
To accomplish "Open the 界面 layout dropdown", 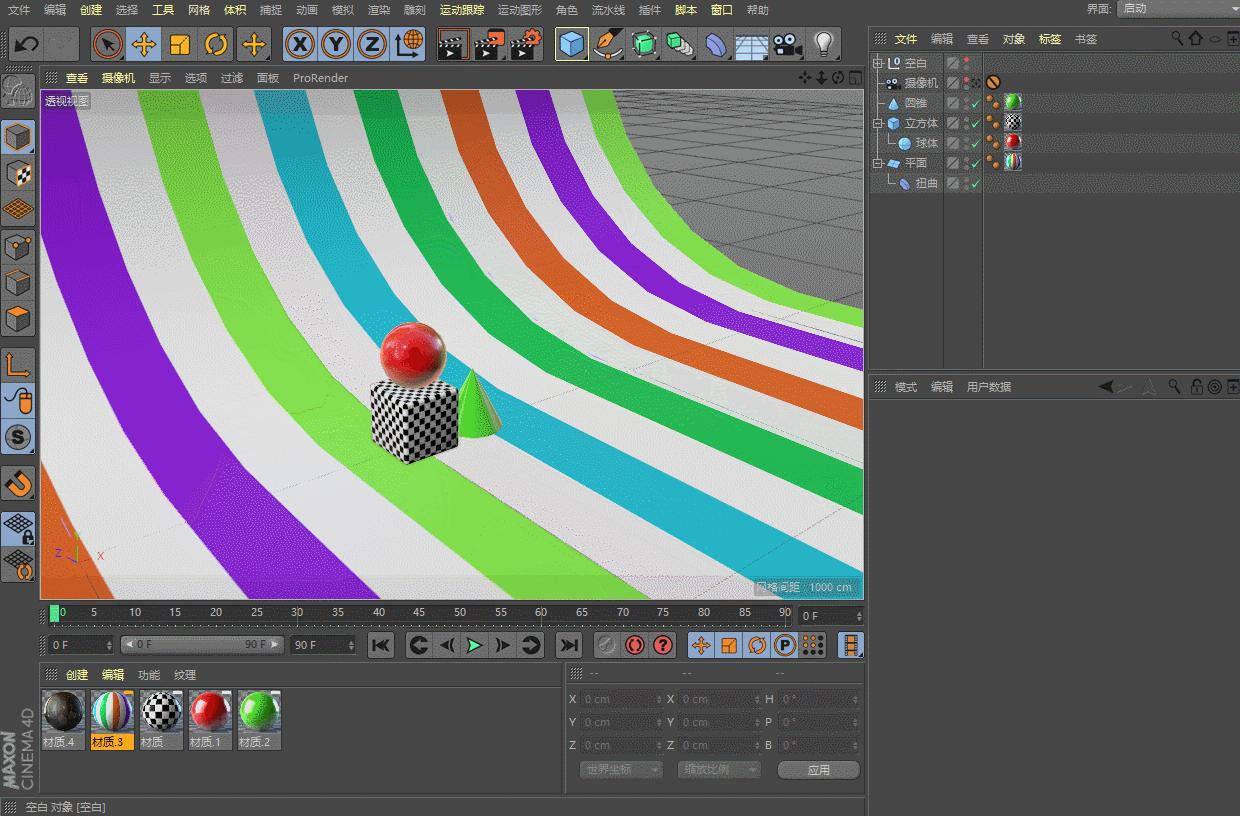I will tap(1177, 8).
